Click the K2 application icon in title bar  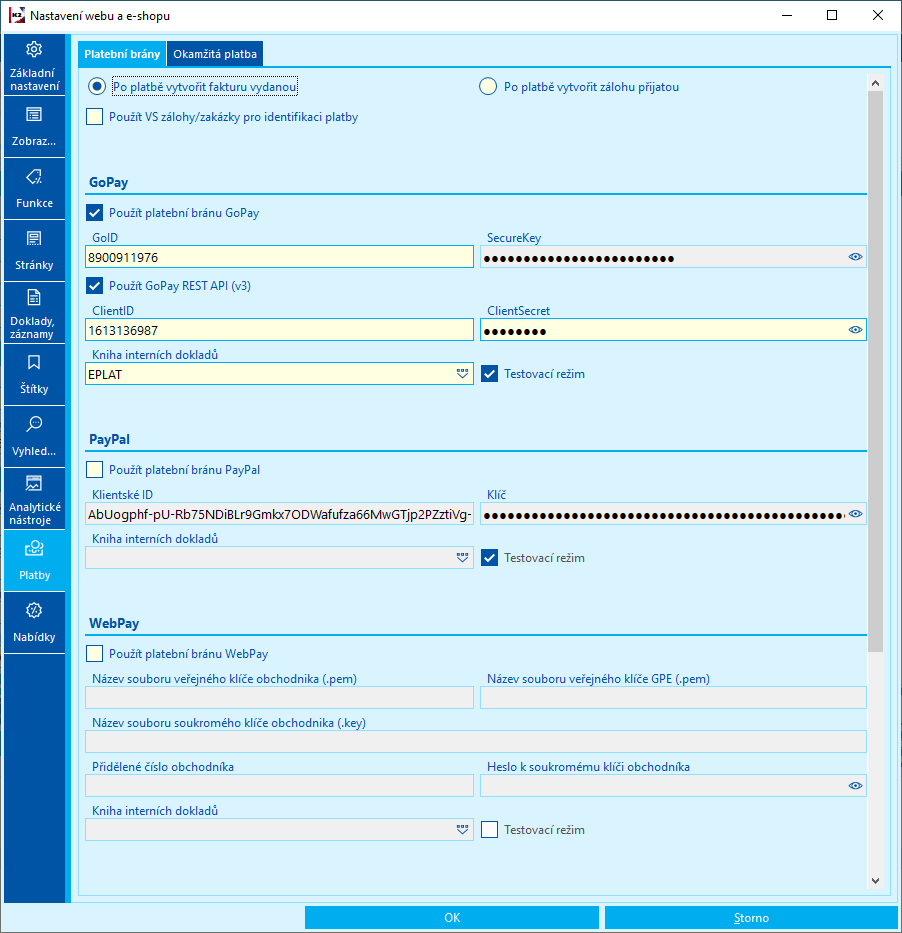tap(17, 15)
